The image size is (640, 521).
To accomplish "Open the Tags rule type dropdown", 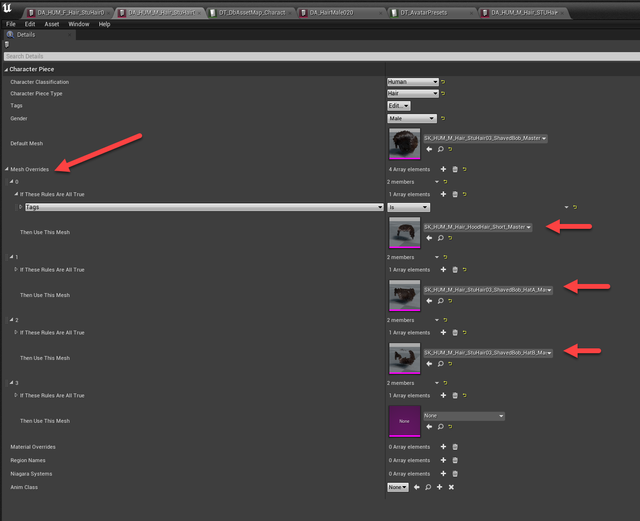I will click(x=204, y=207).
